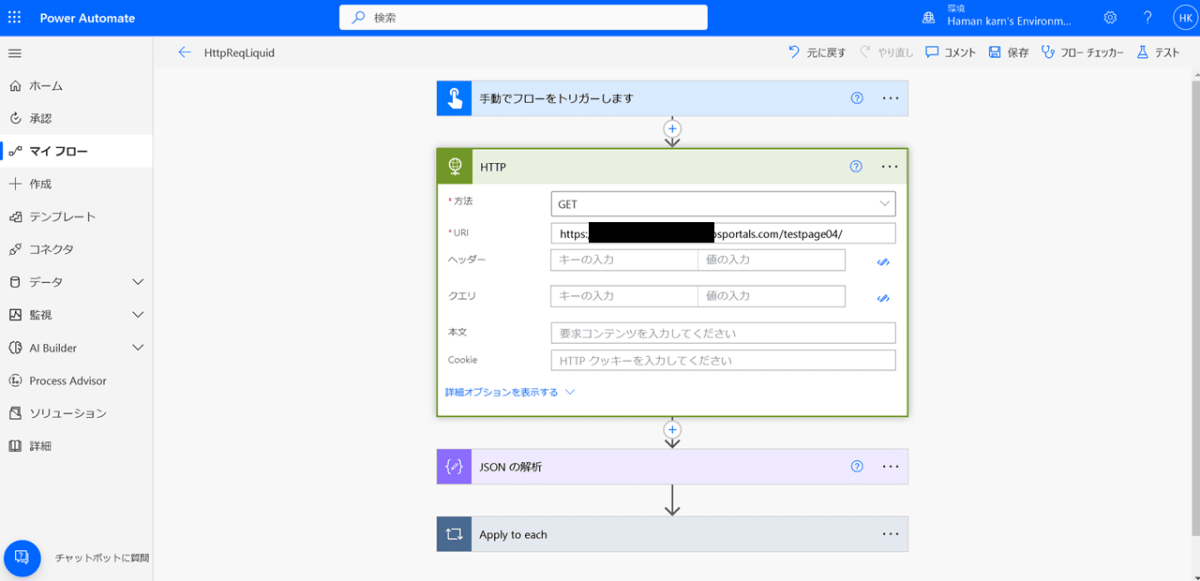This screenshot has width=1200, height=581.
Task: Open コメント in the command bar
Action: (950, 52)
